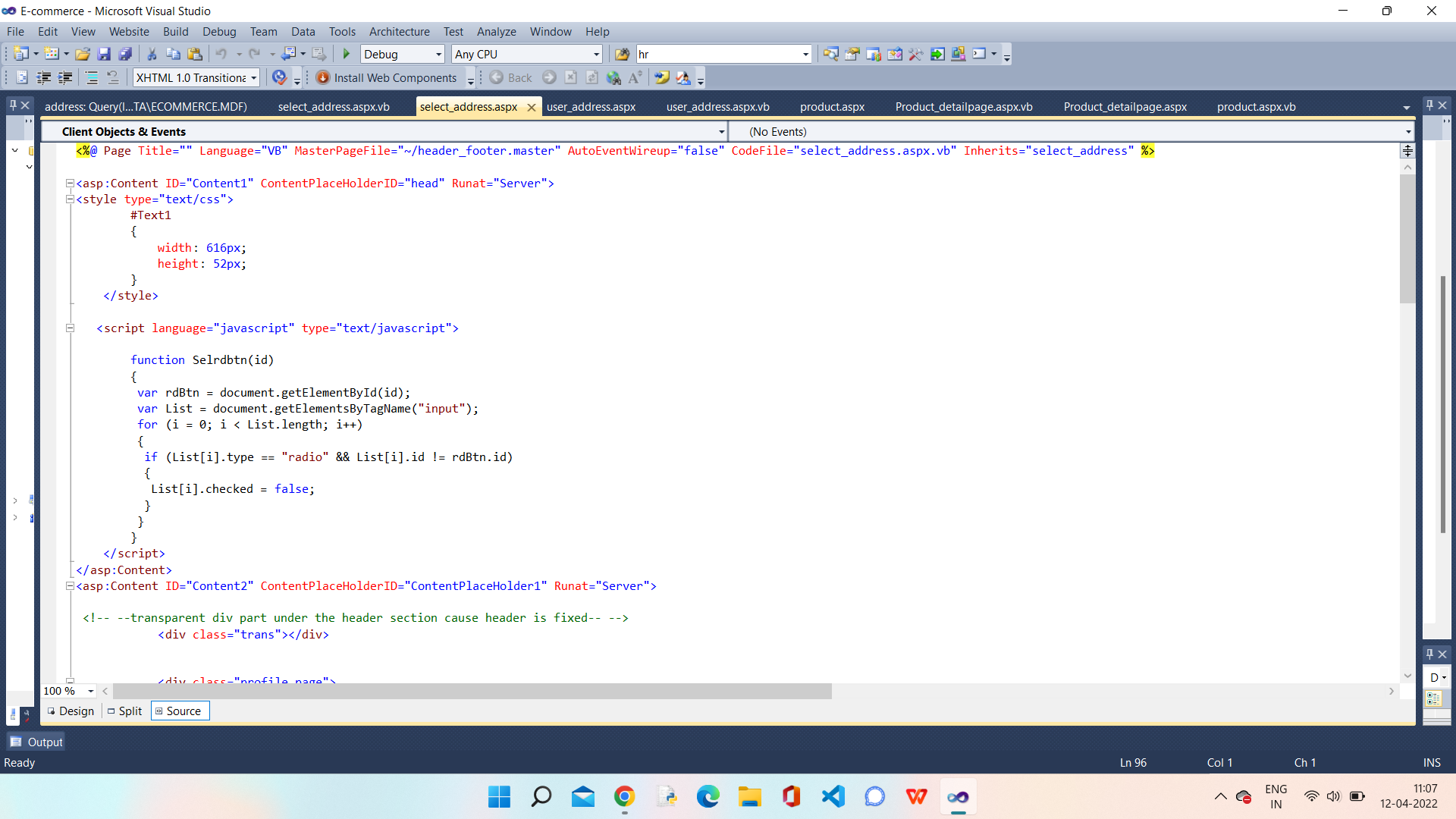This screenshot has width=1456, height=819.
Task: Click the Open File folder icon
Action: point(83,54)
